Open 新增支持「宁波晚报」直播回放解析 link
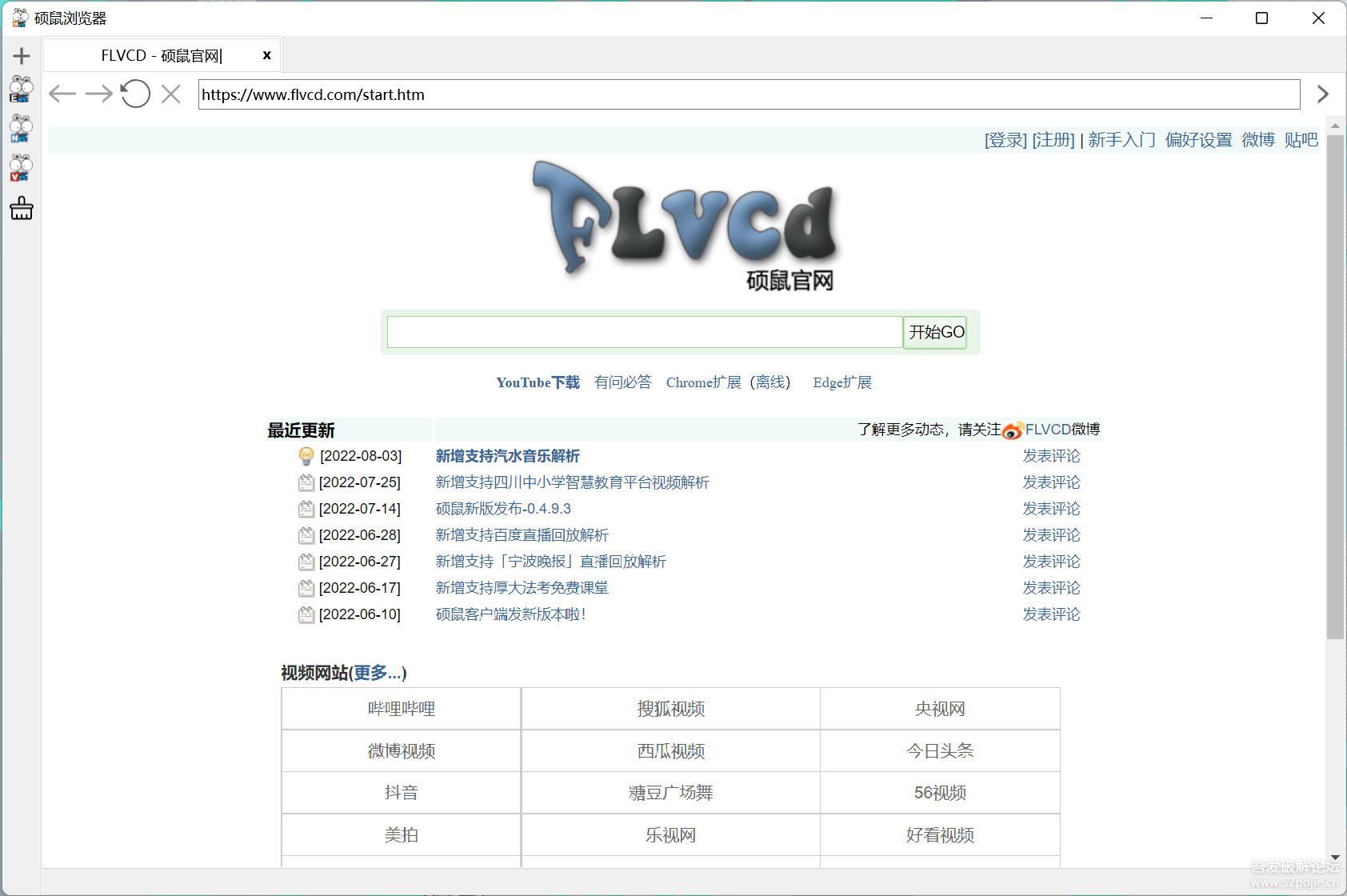 (551, 562)
